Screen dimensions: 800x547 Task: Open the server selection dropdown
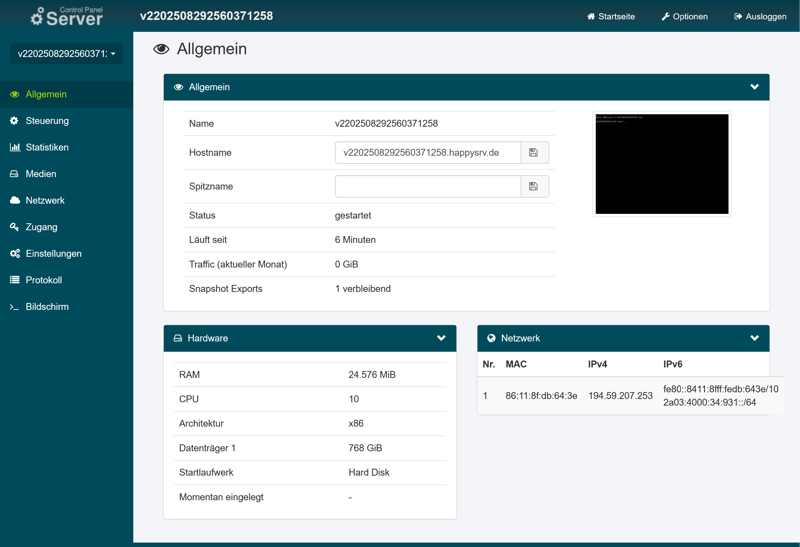(x=66, y=54)
